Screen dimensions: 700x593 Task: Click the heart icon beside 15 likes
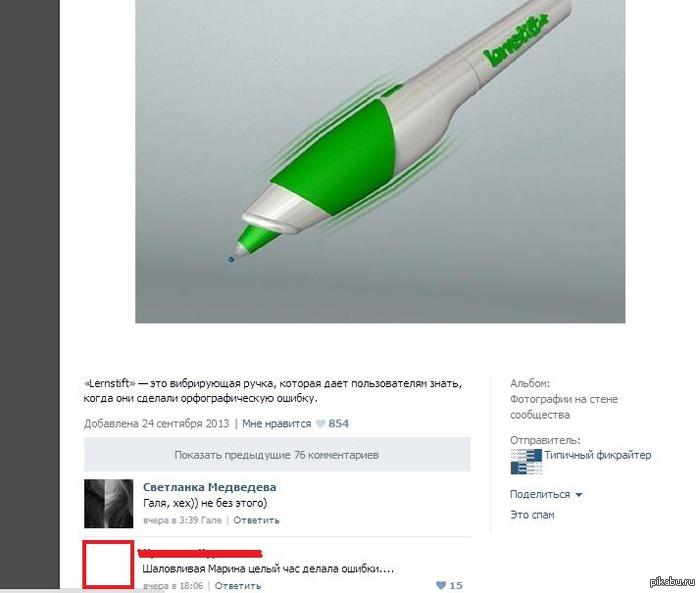pos(441,585)
